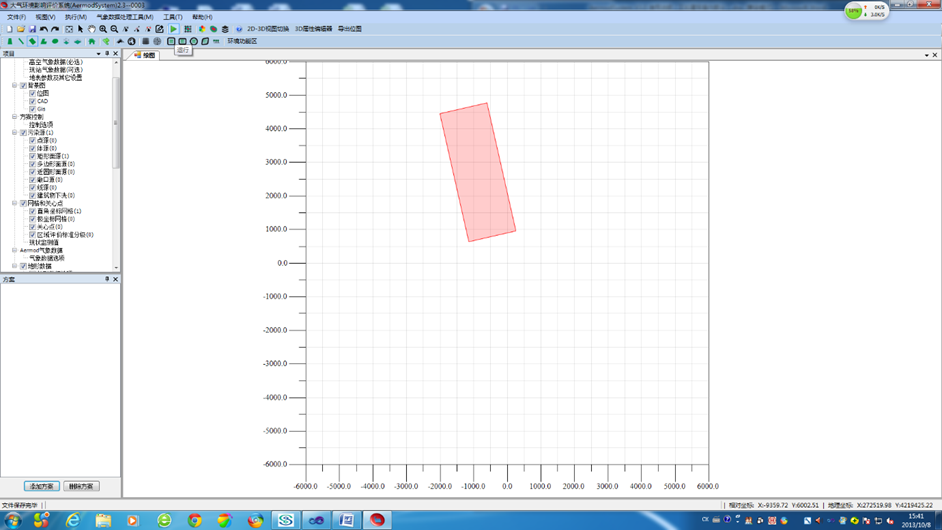Open Google Chrome from the taskbar

[x=195, y=520]
